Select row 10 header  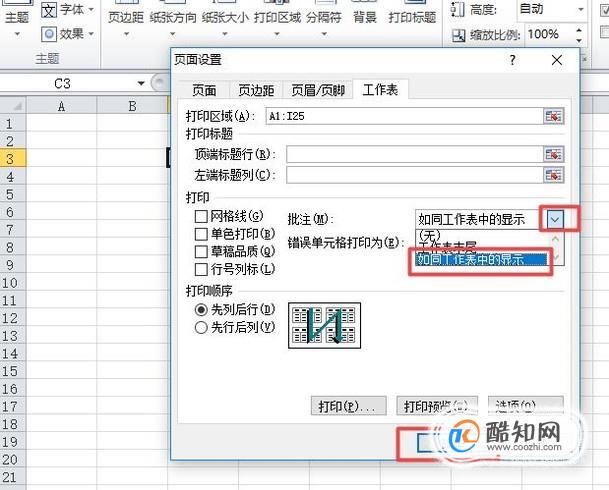(13, 283)
